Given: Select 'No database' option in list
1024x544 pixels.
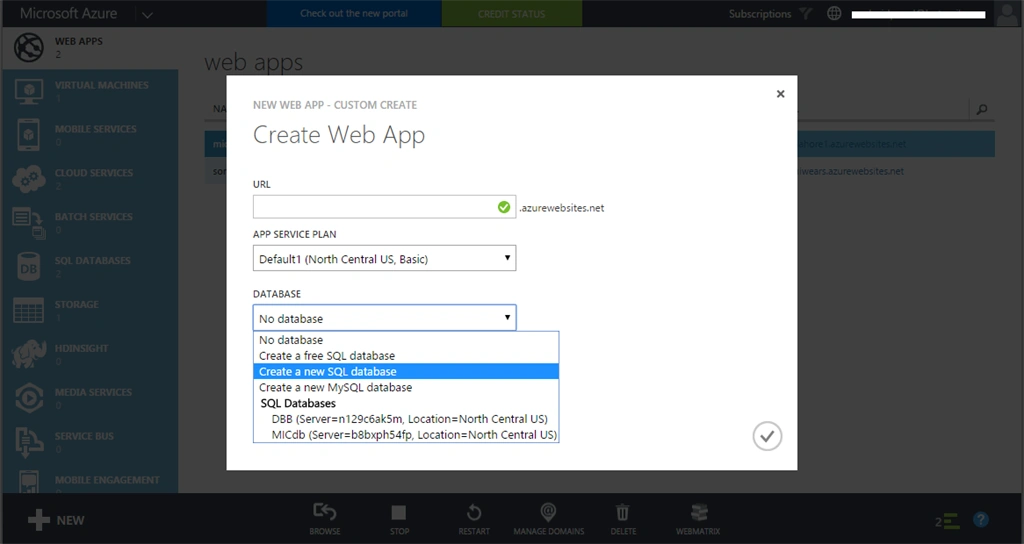Looking at the screenshot, I should click(x=406, y=340).
